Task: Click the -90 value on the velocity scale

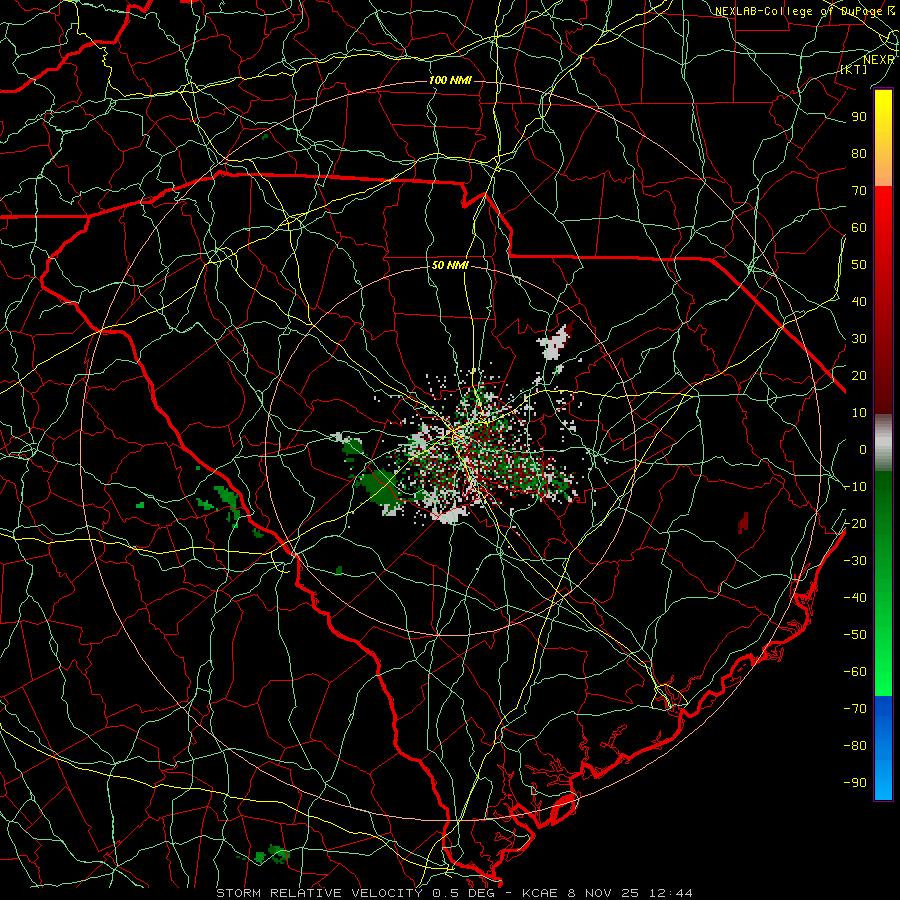Action: click(x=855, y=782)
